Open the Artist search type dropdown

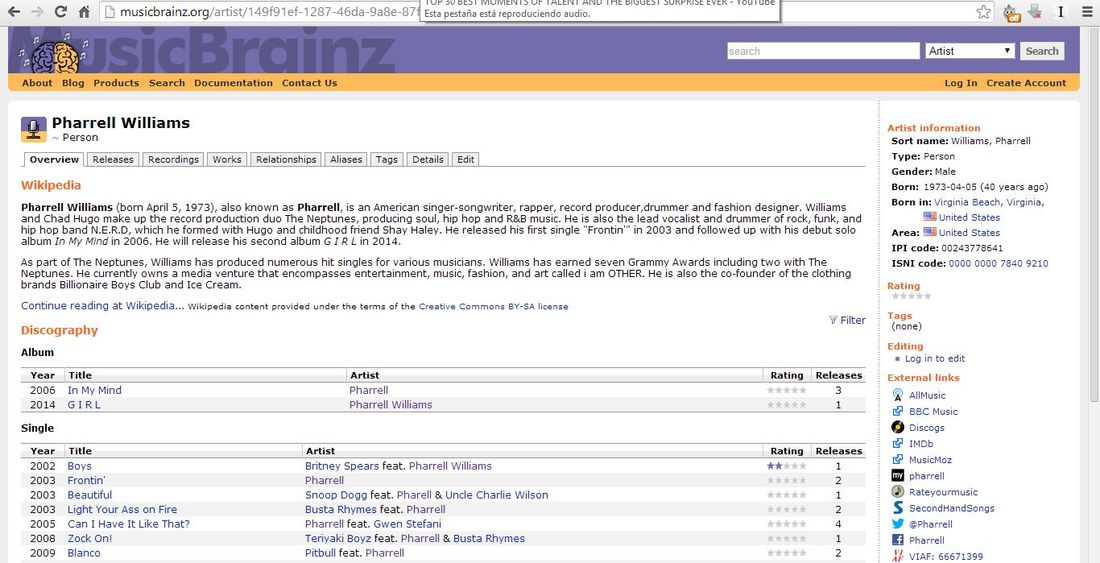click(x=970, y=50)
